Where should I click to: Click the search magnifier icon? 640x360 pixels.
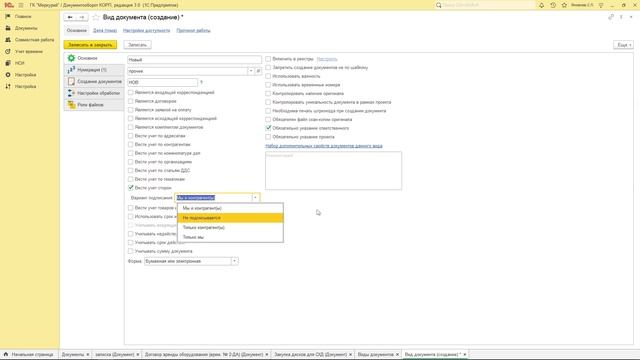[439, 5]
